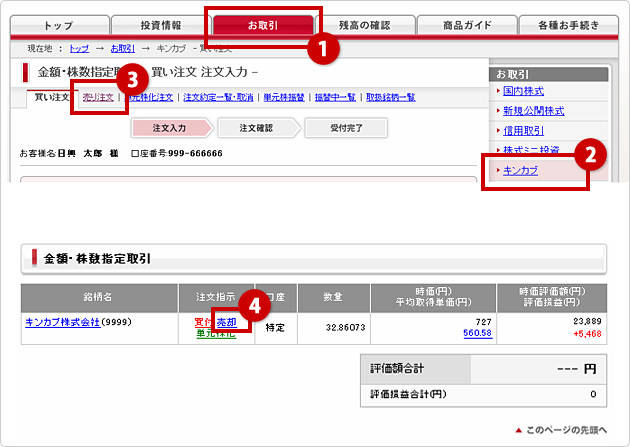630x447 pixels.
Task: Open the 売り注文 sub-tab
Action: tap(97, 97)
